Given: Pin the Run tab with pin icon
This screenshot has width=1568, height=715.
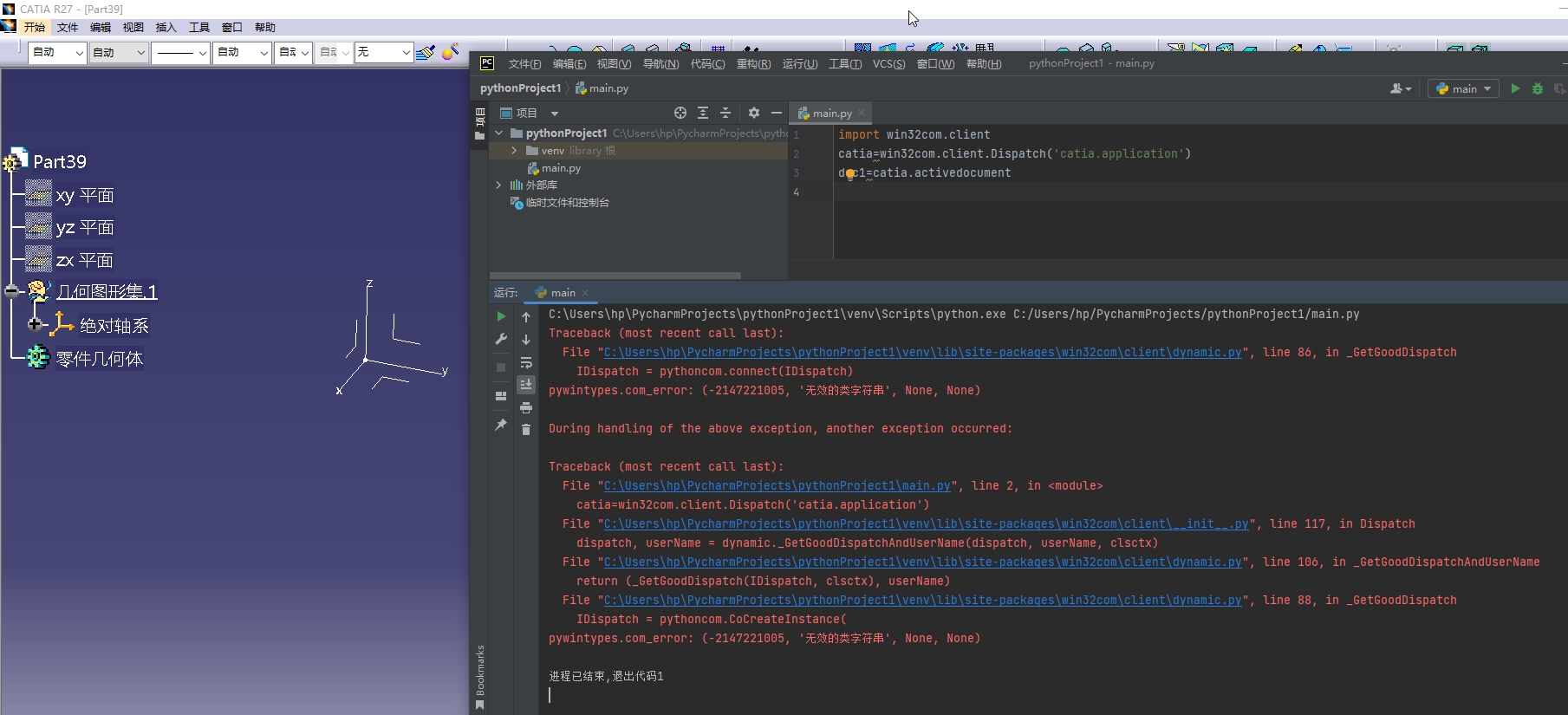Looking at the screenshot, I should pos(501,425).
